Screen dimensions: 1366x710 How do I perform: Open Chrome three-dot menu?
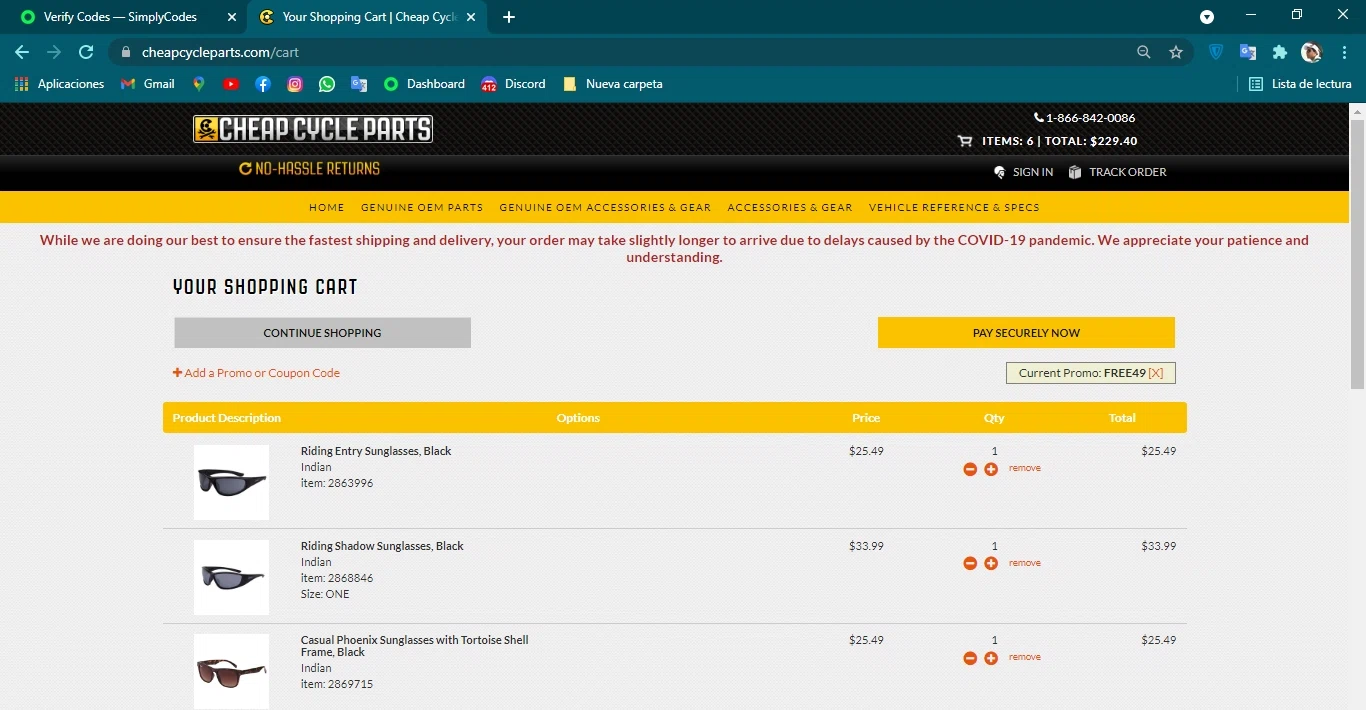[x=1343, y=52]
